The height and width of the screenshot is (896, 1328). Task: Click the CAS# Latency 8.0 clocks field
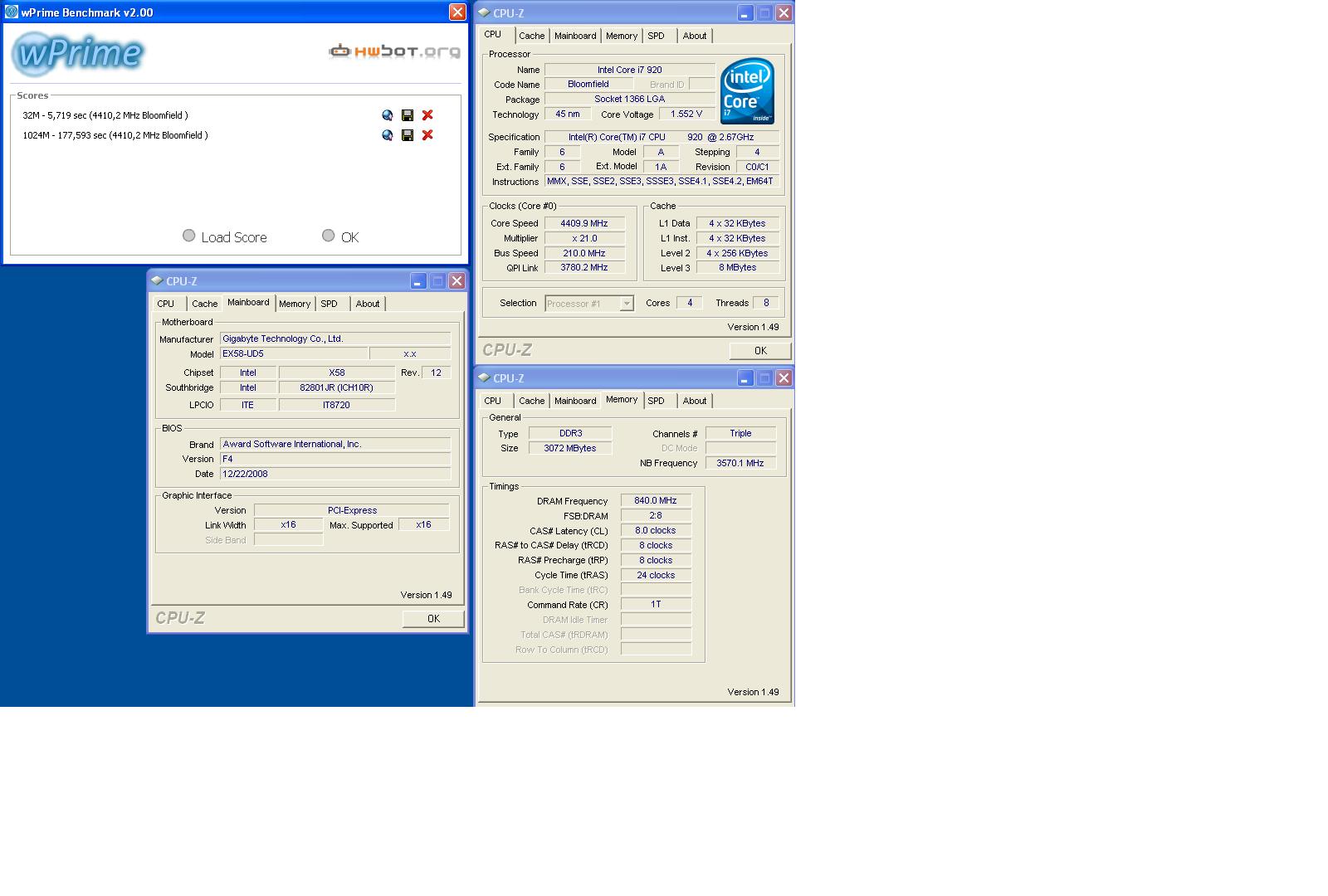[656, 531]
